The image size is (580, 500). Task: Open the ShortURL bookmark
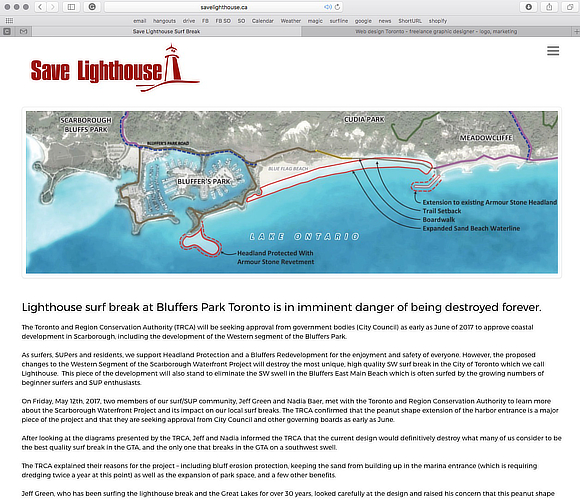click(410, 21)
